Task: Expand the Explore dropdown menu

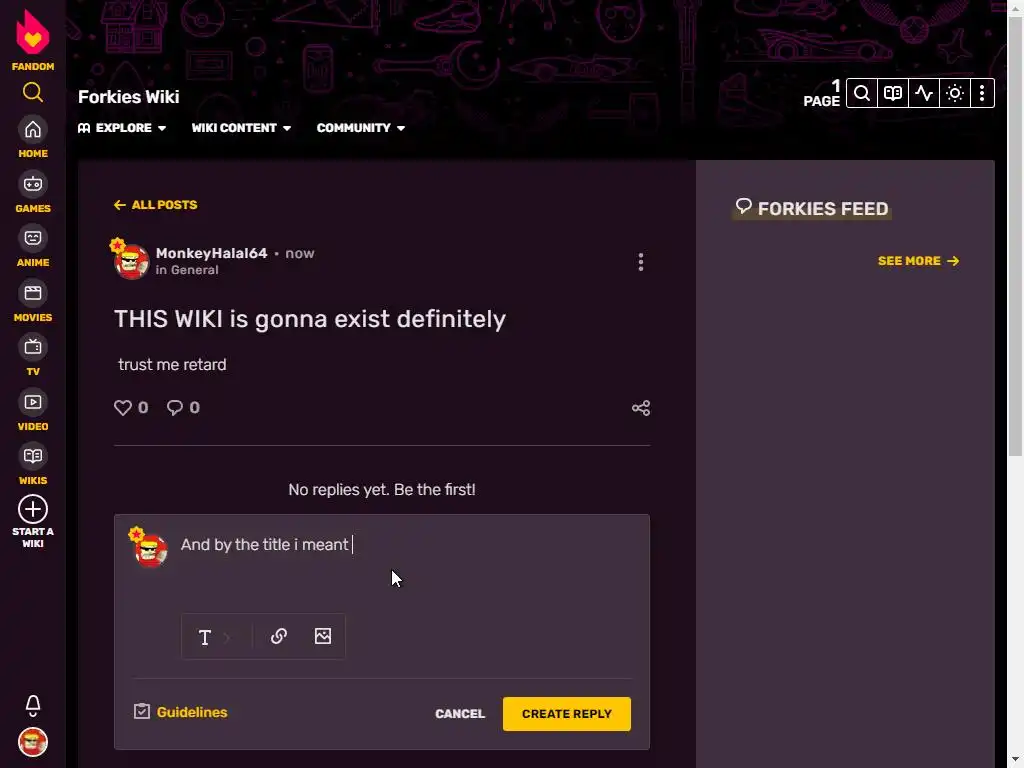Action: [x=122, y=128]
